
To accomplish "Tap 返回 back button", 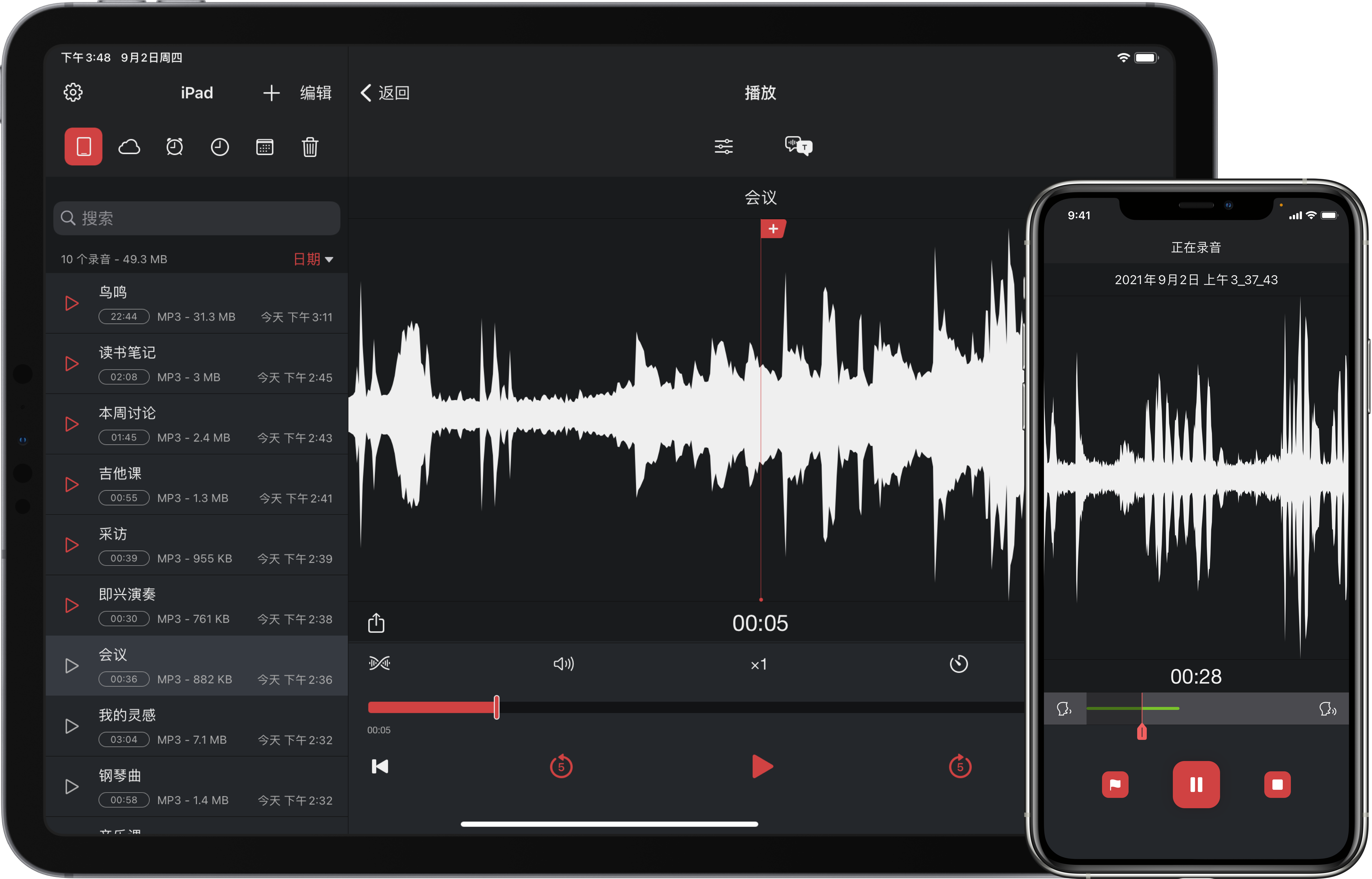I will coord(385,93).
